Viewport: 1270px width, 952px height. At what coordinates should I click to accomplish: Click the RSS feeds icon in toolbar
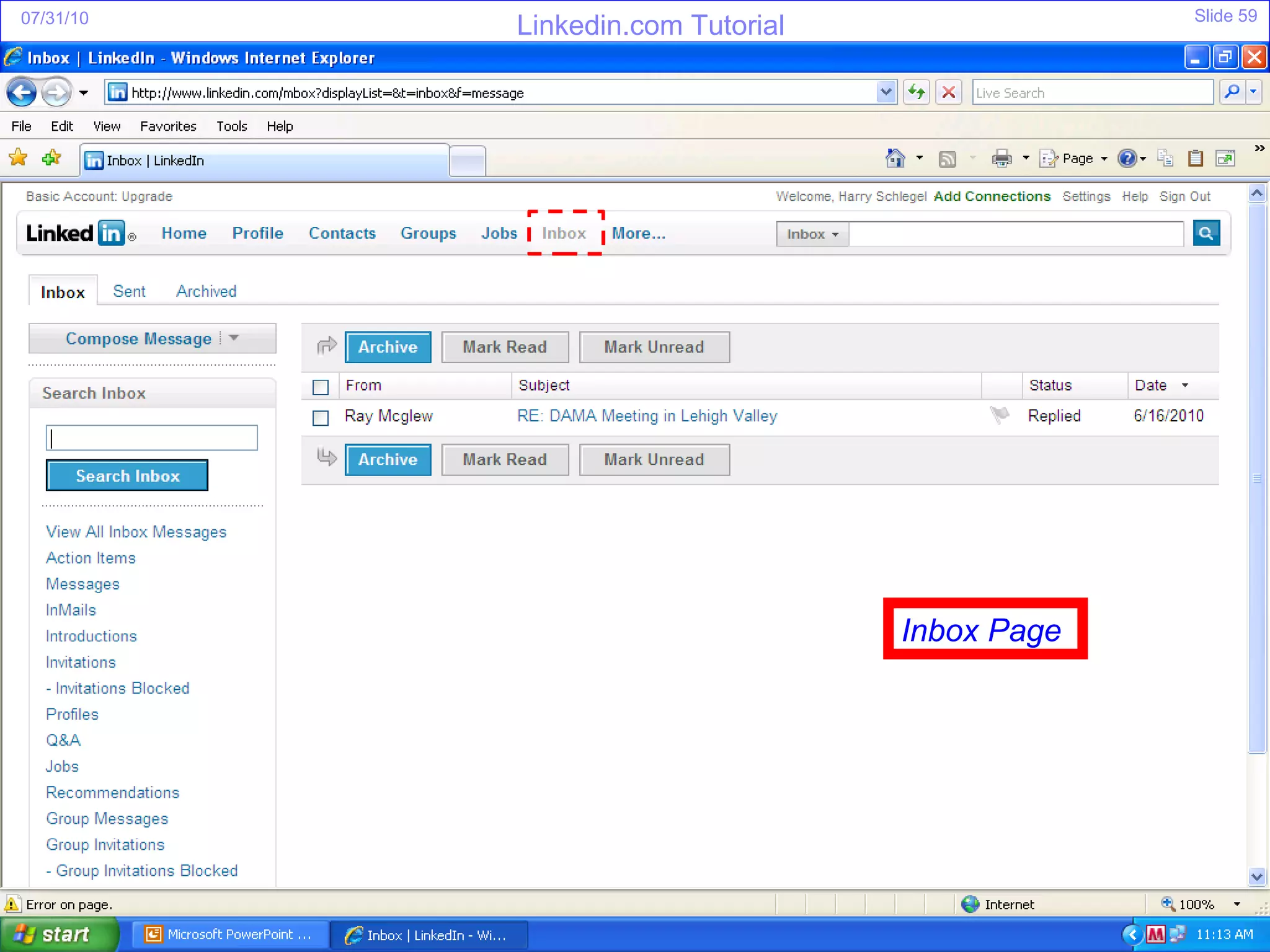tap(947, 159)
